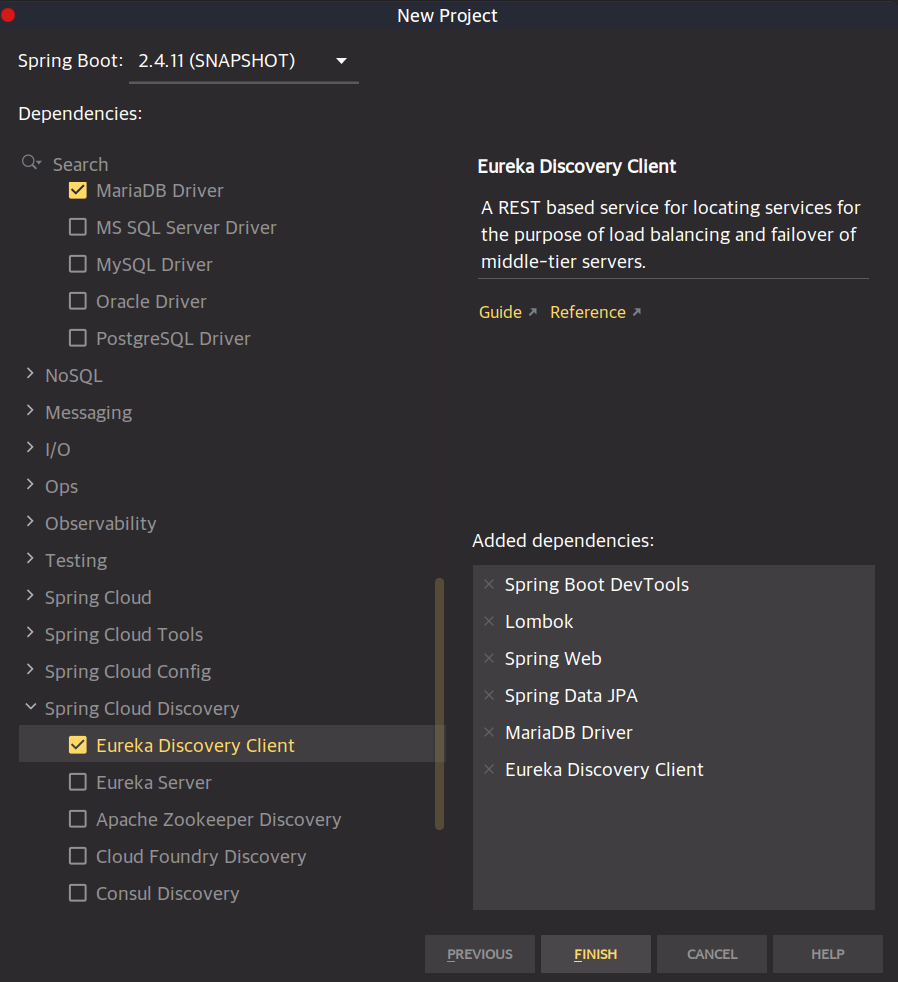Remove Eureka Discovery Client from added list
The height and width of the screenshot is (982, 898).
click(489, 769)
